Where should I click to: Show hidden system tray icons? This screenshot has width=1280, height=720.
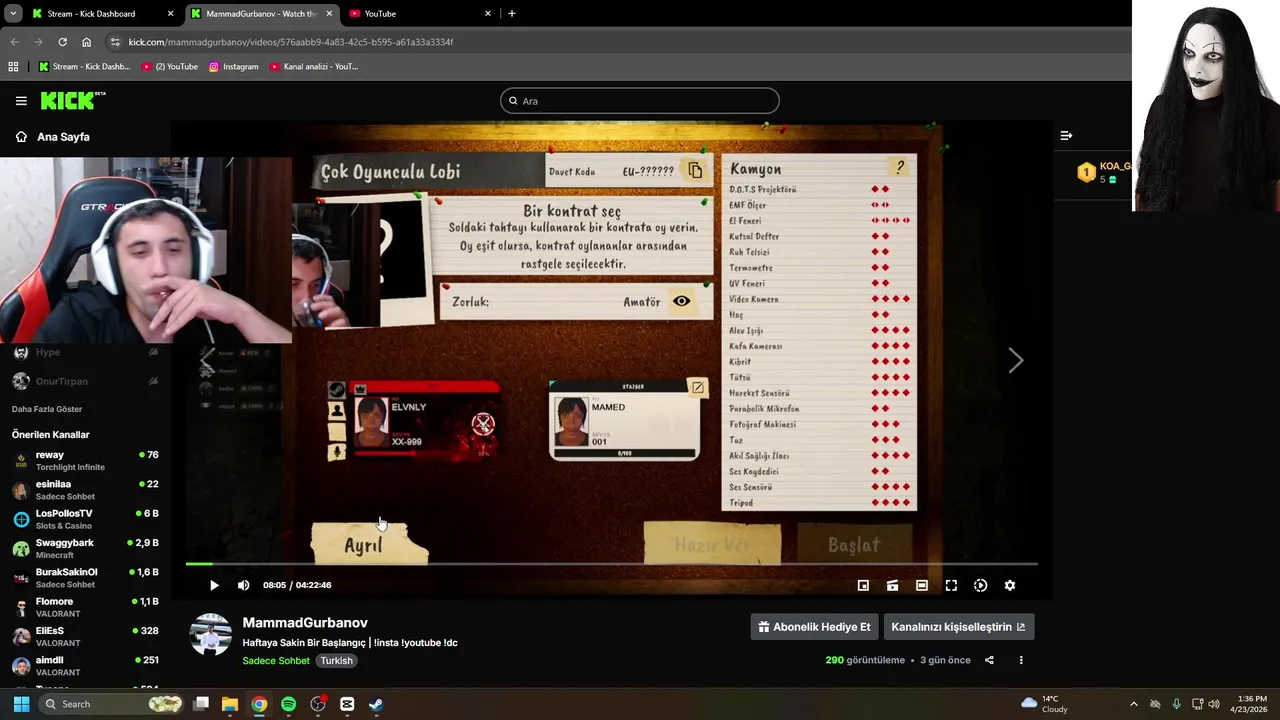pos(1133,704)
